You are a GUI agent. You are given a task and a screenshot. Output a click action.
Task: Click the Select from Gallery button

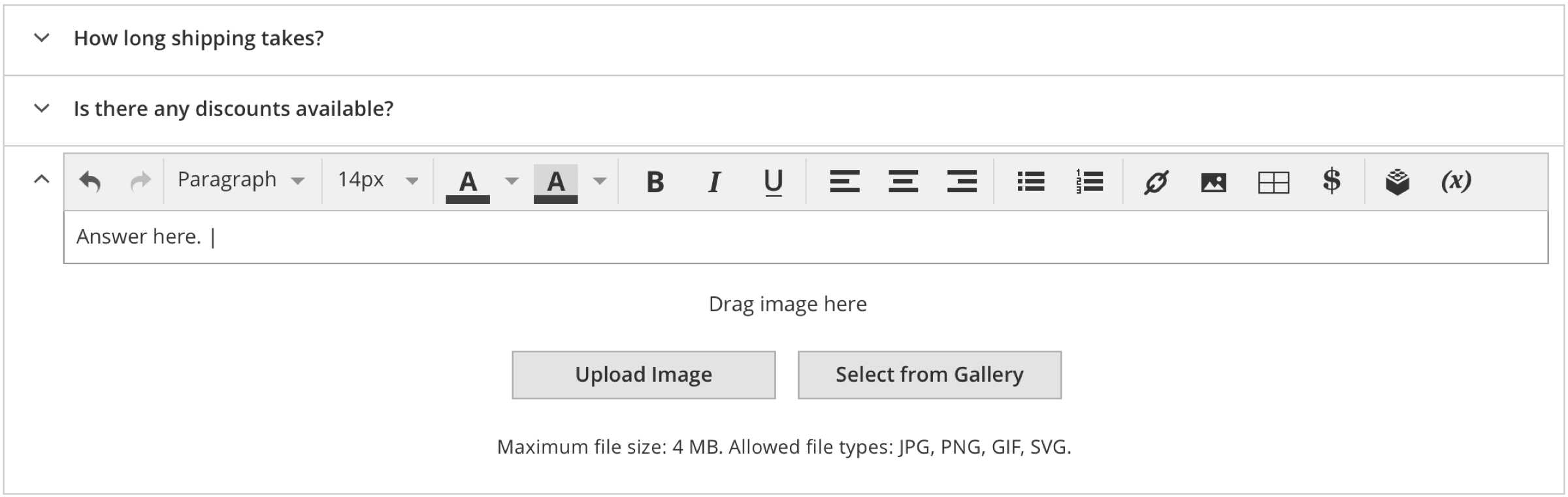point(929,375)
